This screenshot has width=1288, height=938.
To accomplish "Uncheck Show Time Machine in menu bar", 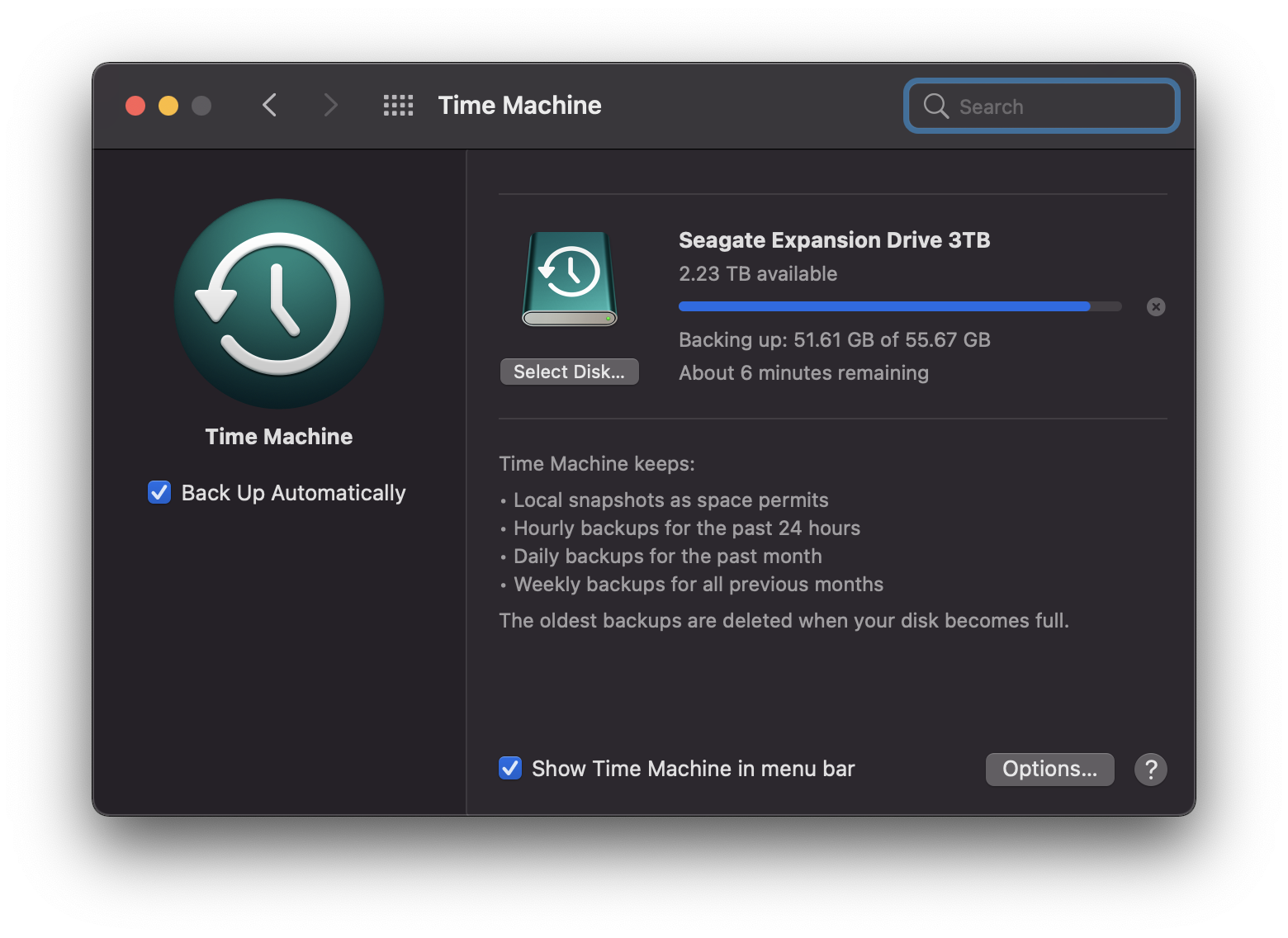I will coord(510,769).
